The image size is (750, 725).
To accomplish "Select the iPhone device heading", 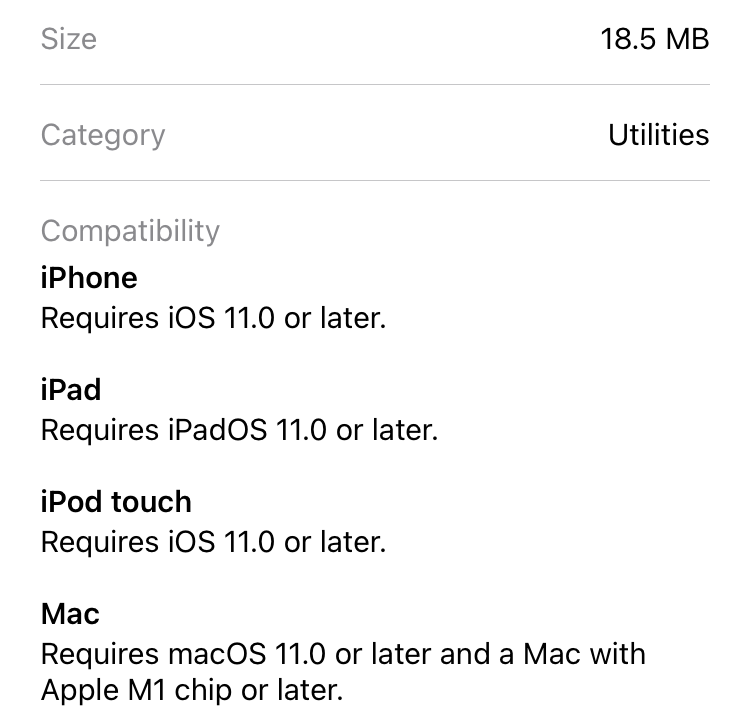I will tap(89, 277).
